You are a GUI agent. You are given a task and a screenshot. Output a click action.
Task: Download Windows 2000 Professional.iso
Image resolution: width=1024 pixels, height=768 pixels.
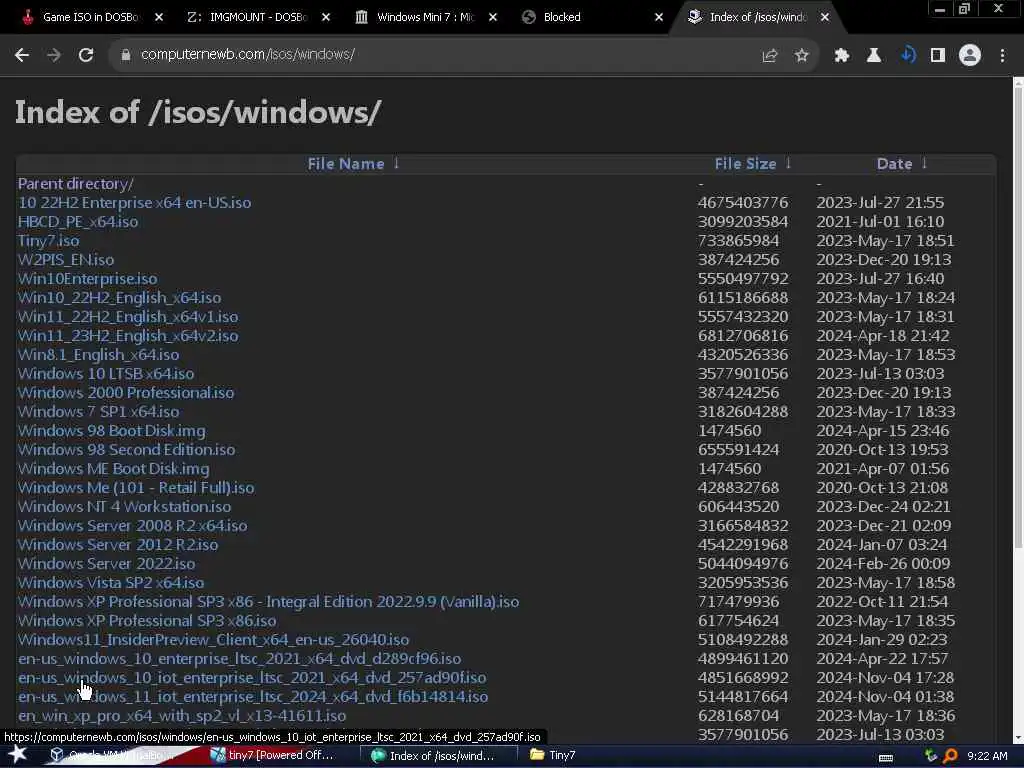(126, 392)
